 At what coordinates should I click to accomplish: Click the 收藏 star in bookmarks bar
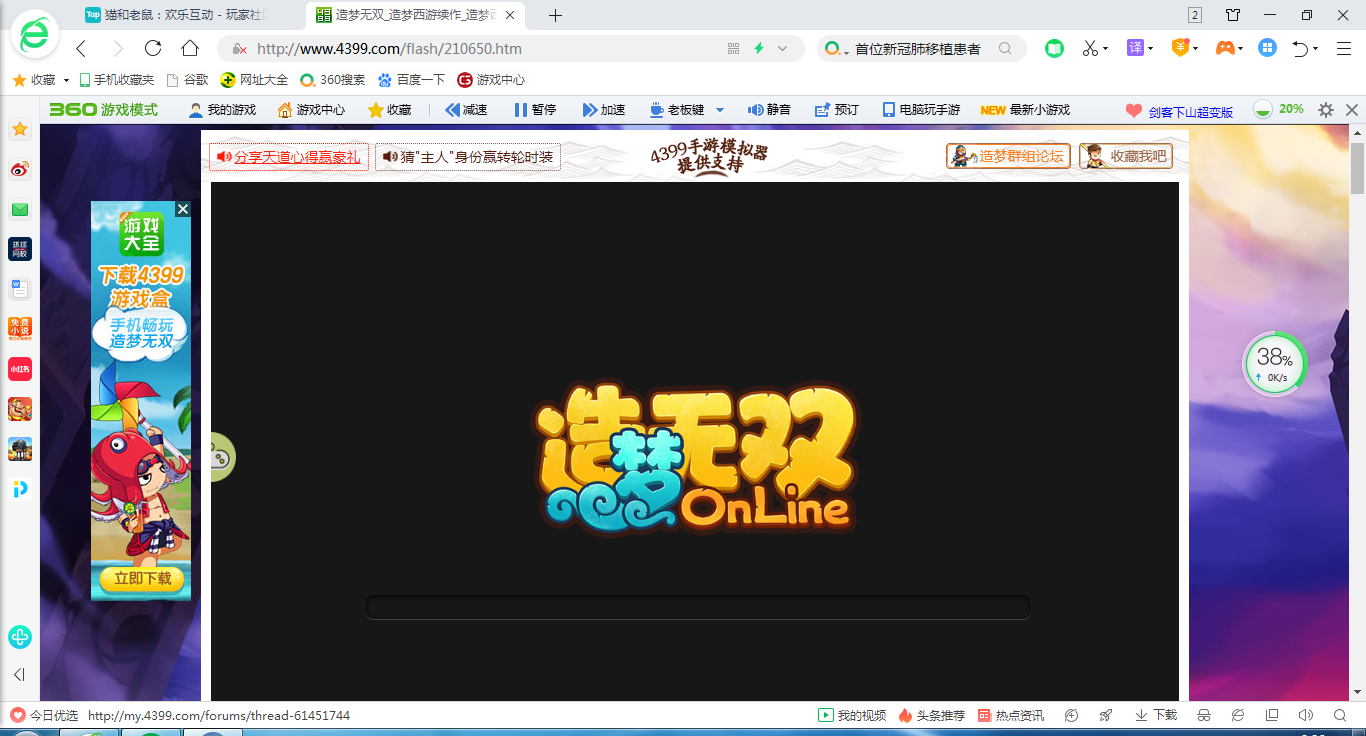pos(19,80)
